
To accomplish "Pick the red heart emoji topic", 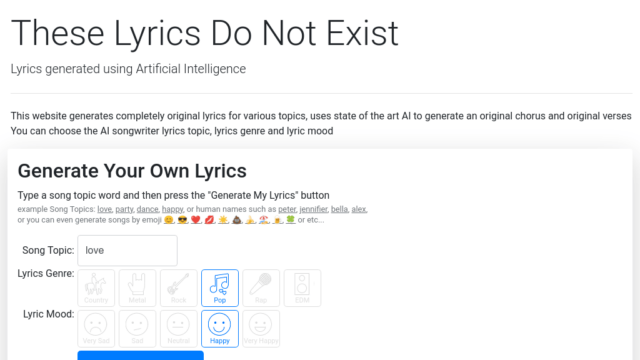I will point(196,220).
